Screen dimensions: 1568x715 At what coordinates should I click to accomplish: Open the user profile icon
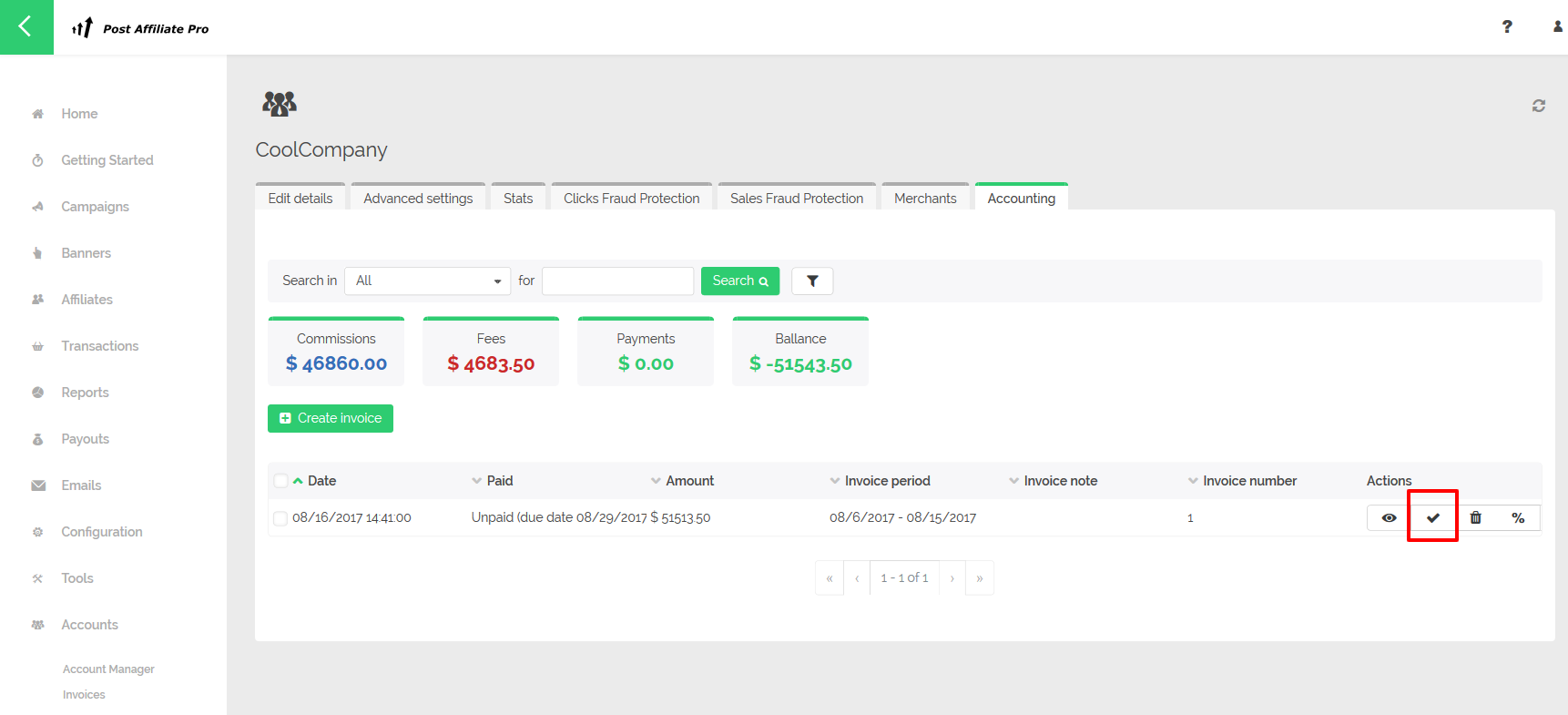point(1558,26)
